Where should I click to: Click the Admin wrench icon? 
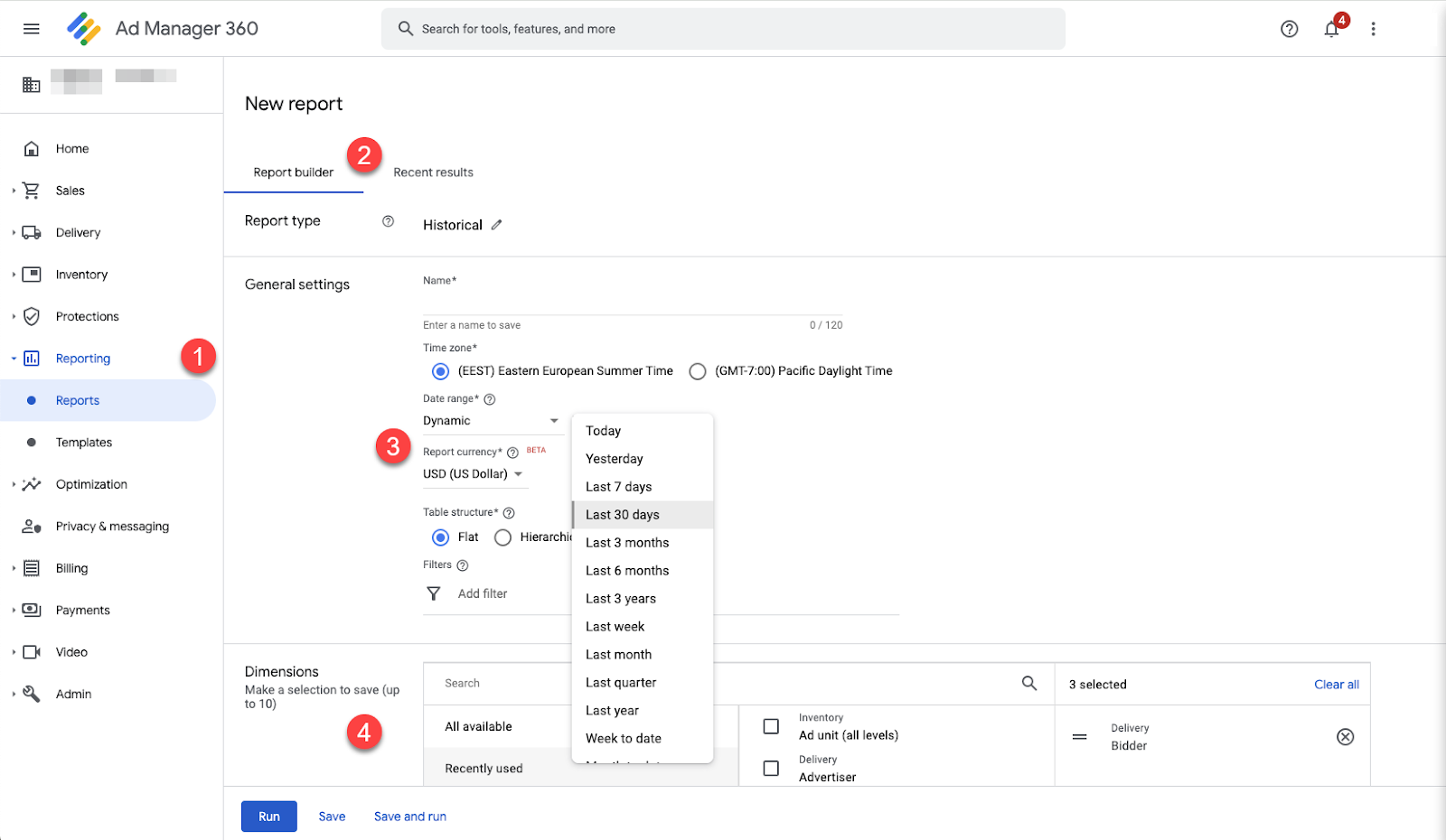coord(32,694)
